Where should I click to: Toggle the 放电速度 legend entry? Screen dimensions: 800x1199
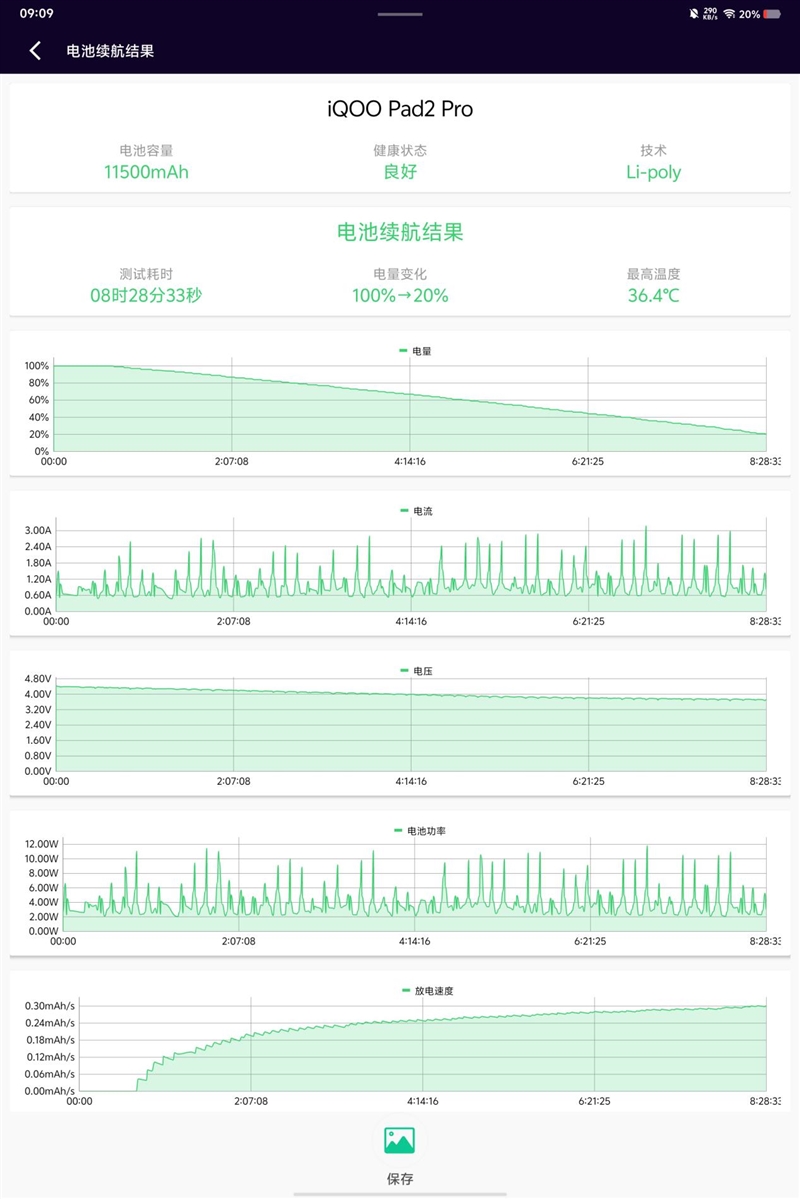(428, 990)
